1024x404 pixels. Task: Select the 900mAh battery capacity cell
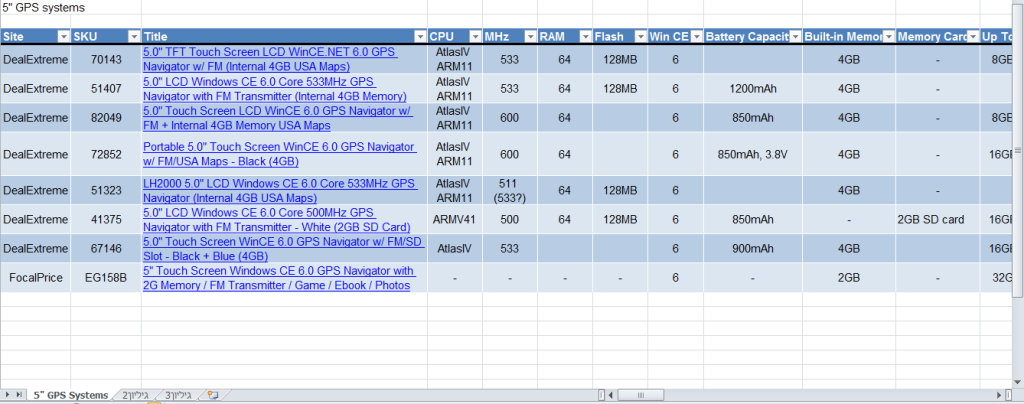[752, 249]
